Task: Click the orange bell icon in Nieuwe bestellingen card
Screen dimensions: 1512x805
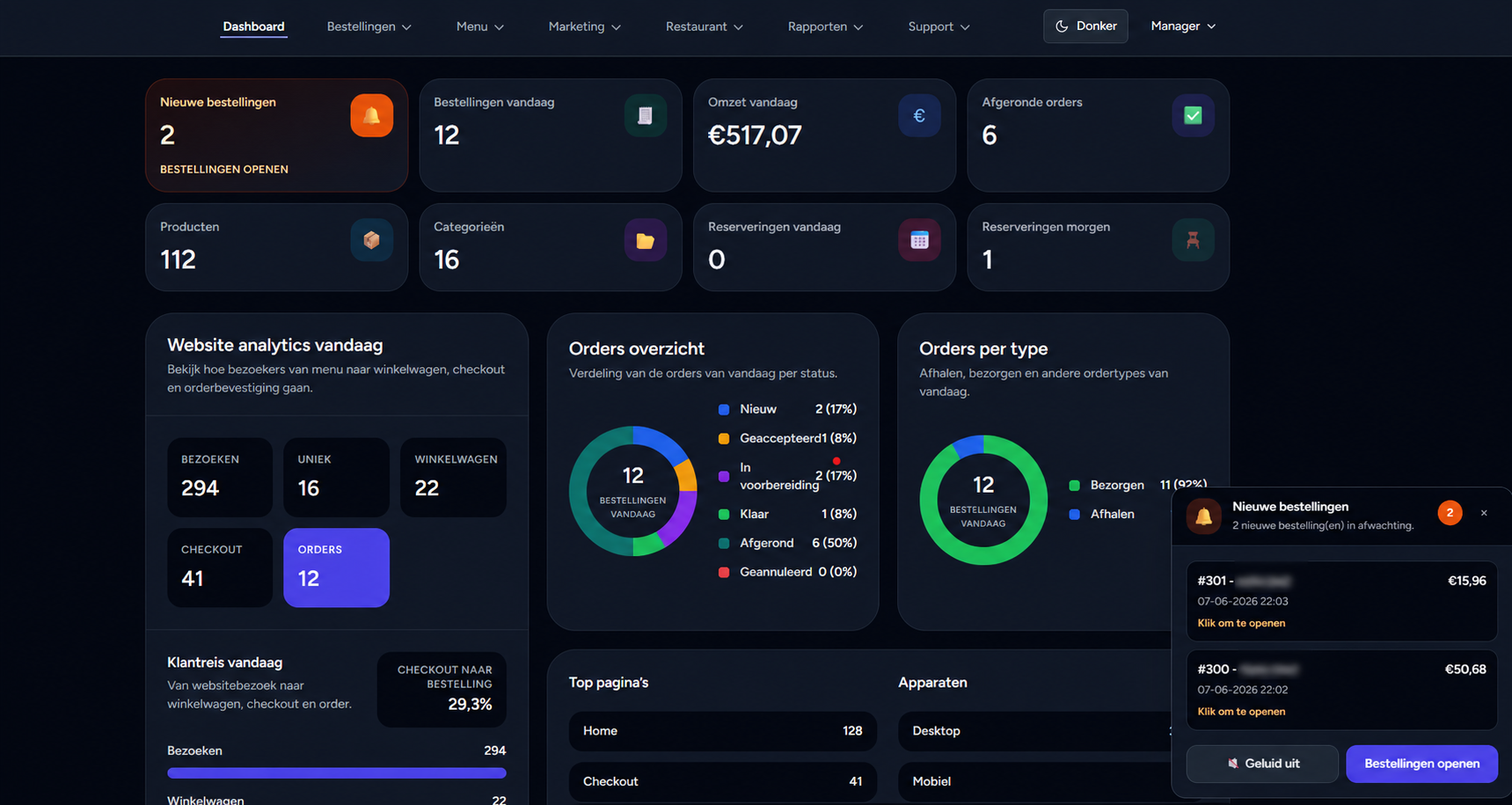Action: (371, 115)
